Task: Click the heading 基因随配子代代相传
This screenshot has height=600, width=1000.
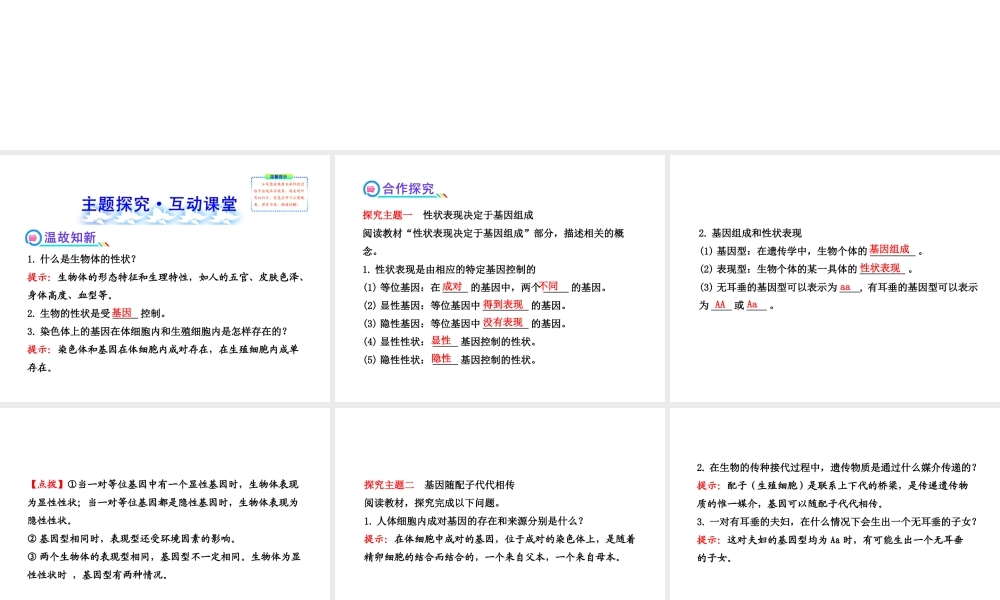Action: pos(469,485)
